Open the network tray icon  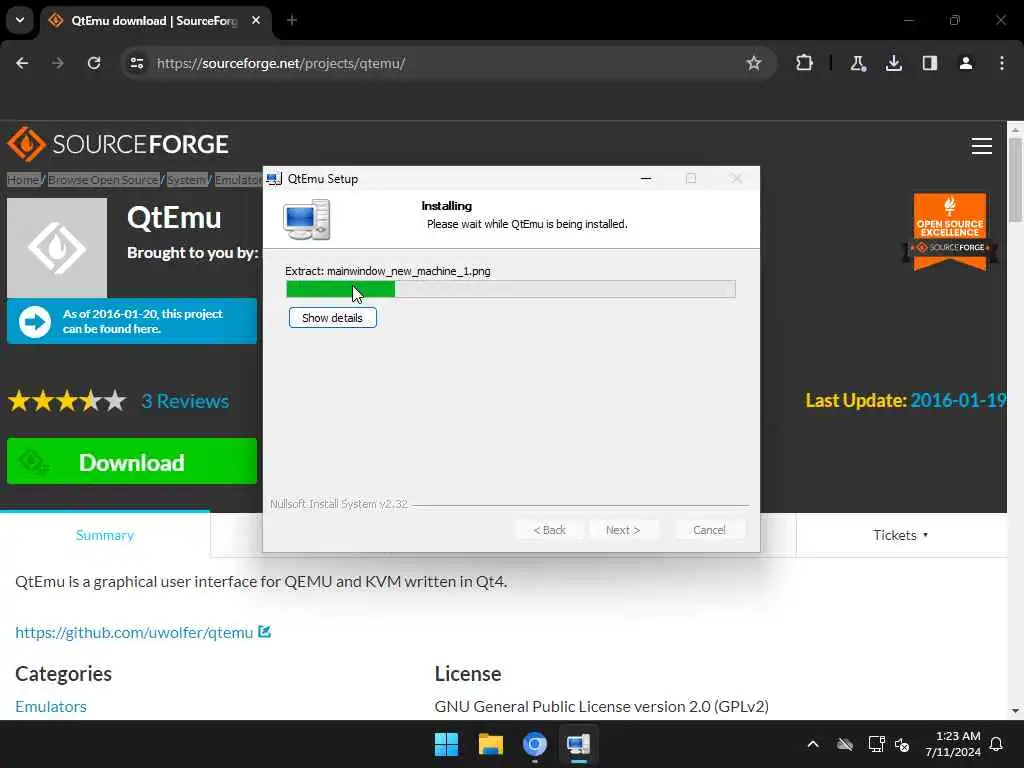pyautogui.click(x=876, y=744)
